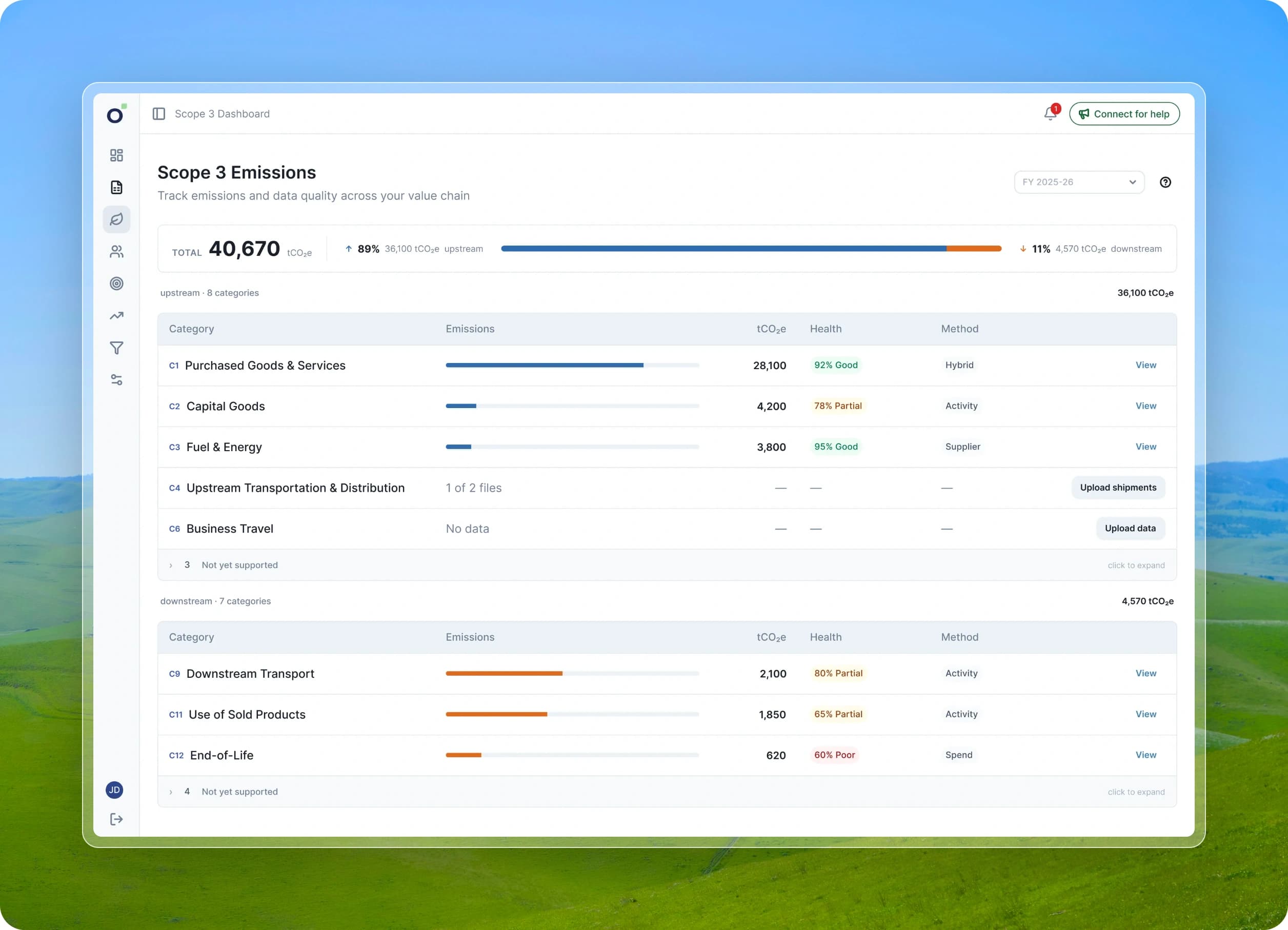
Task: Open the people/users icon in sidebar
Action: (116, 252)
